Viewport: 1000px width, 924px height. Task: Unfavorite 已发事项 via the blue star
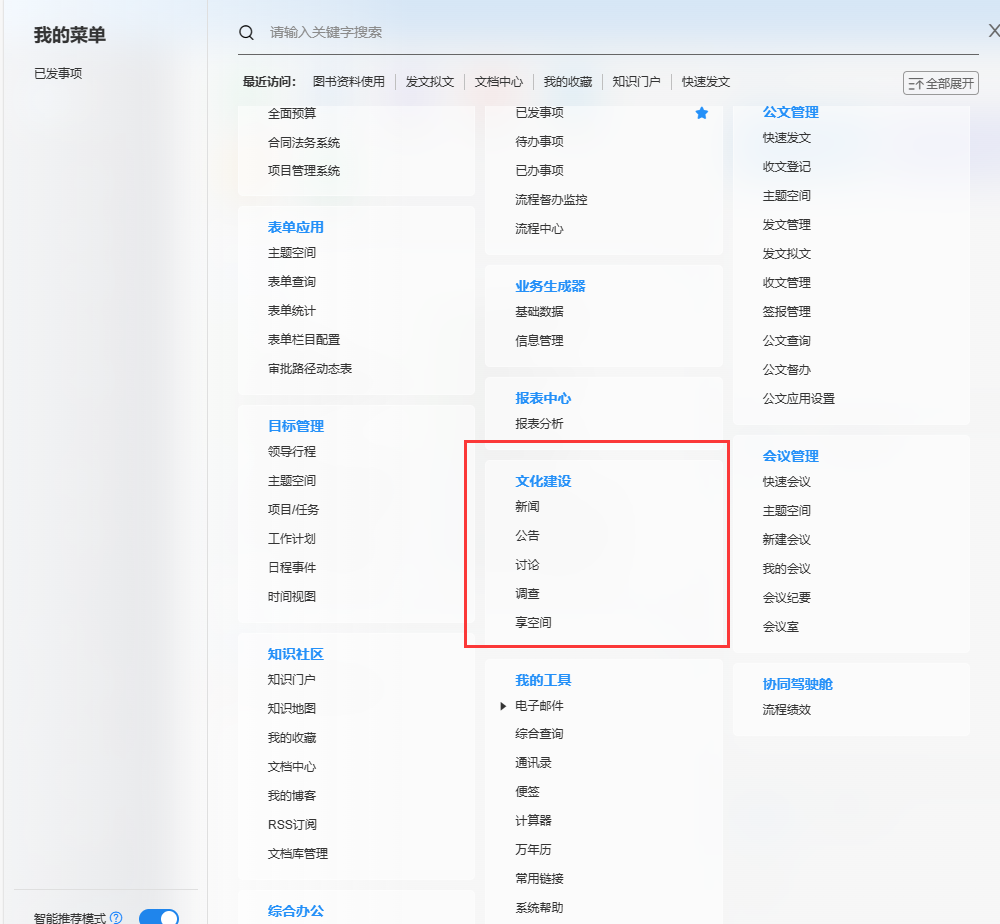702,113
